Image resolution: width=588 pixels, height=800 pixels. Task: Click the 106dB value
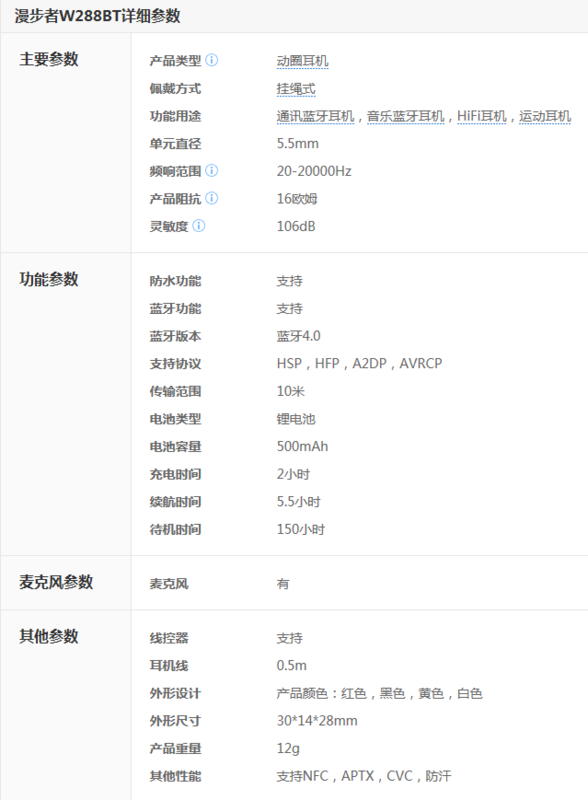click(296, 226)
